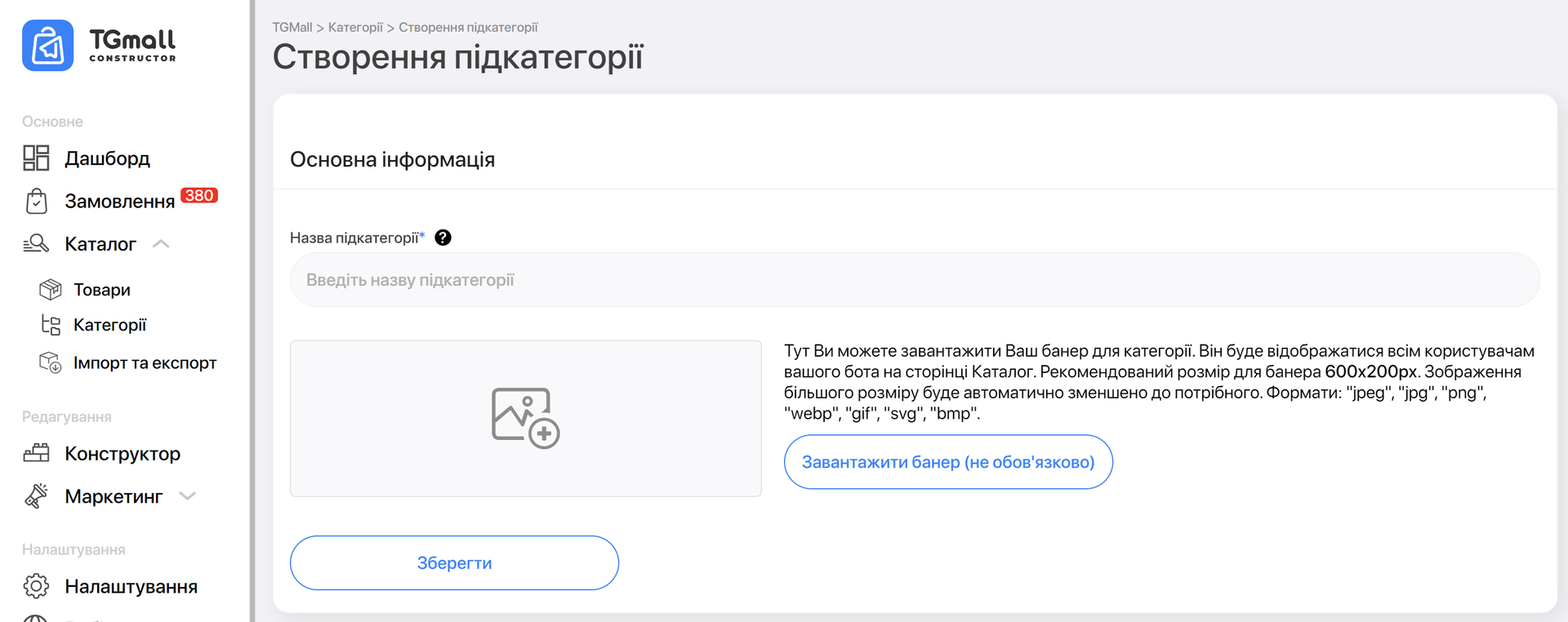Focus the subcategory name input field

(915, 280)
